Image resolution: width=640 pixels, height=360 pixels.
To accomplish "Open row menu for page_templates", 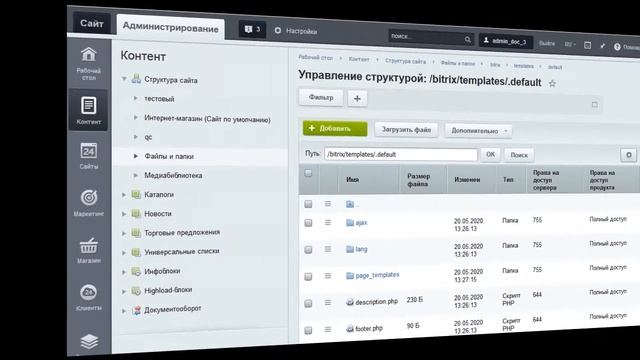I will [x=328, y=276].
